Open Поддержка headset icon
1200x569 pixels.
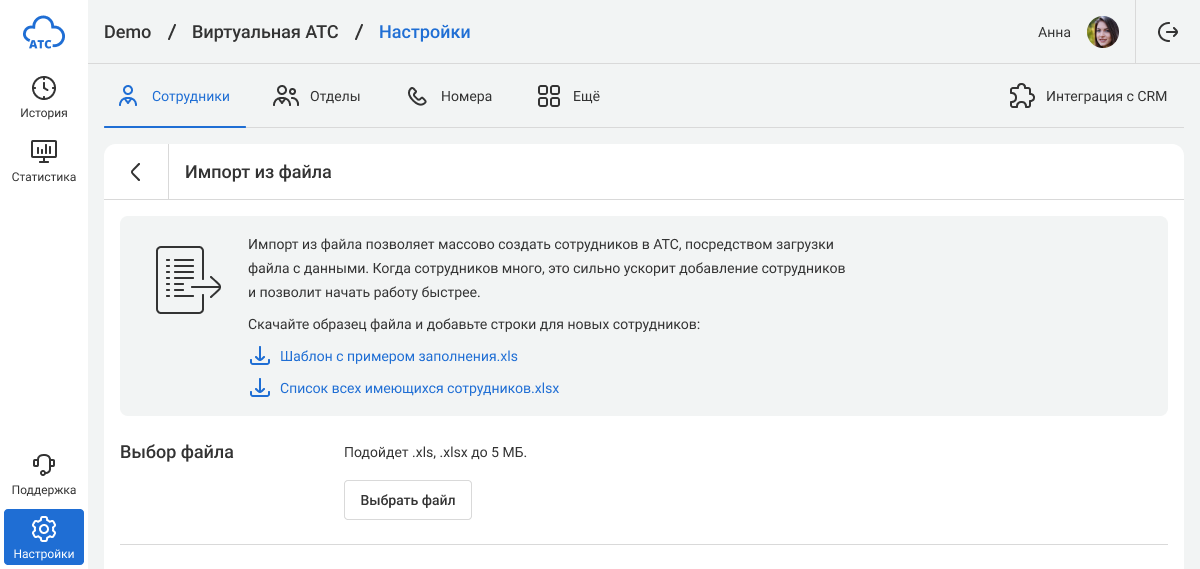click(44, 465)
